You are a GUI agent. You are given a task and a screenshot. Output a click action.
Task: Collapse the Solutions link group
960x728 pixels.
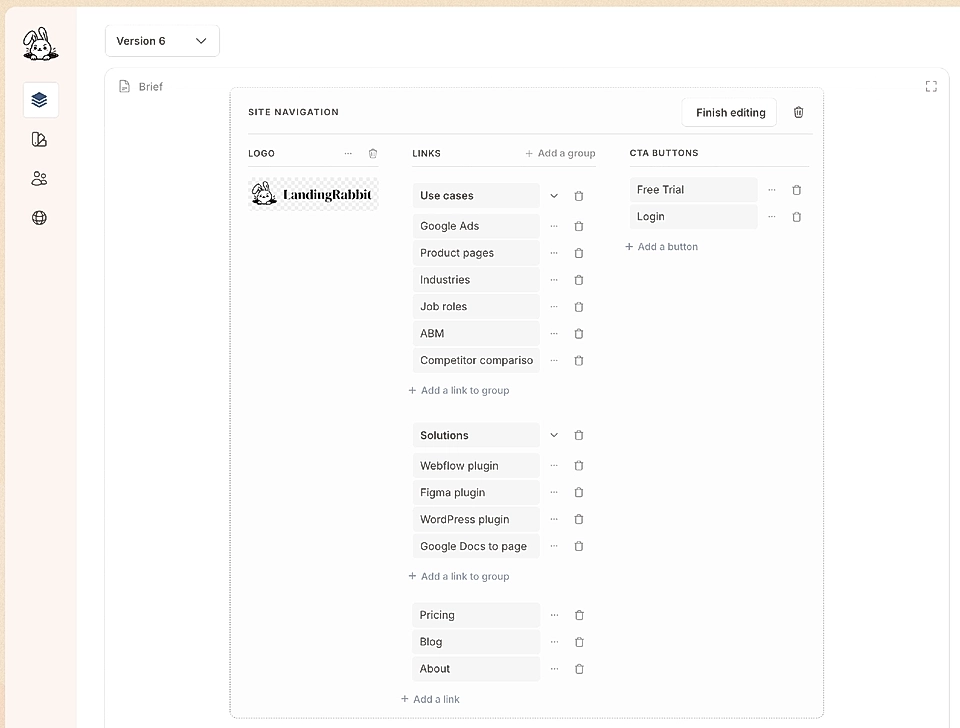(x=554, y=435)
